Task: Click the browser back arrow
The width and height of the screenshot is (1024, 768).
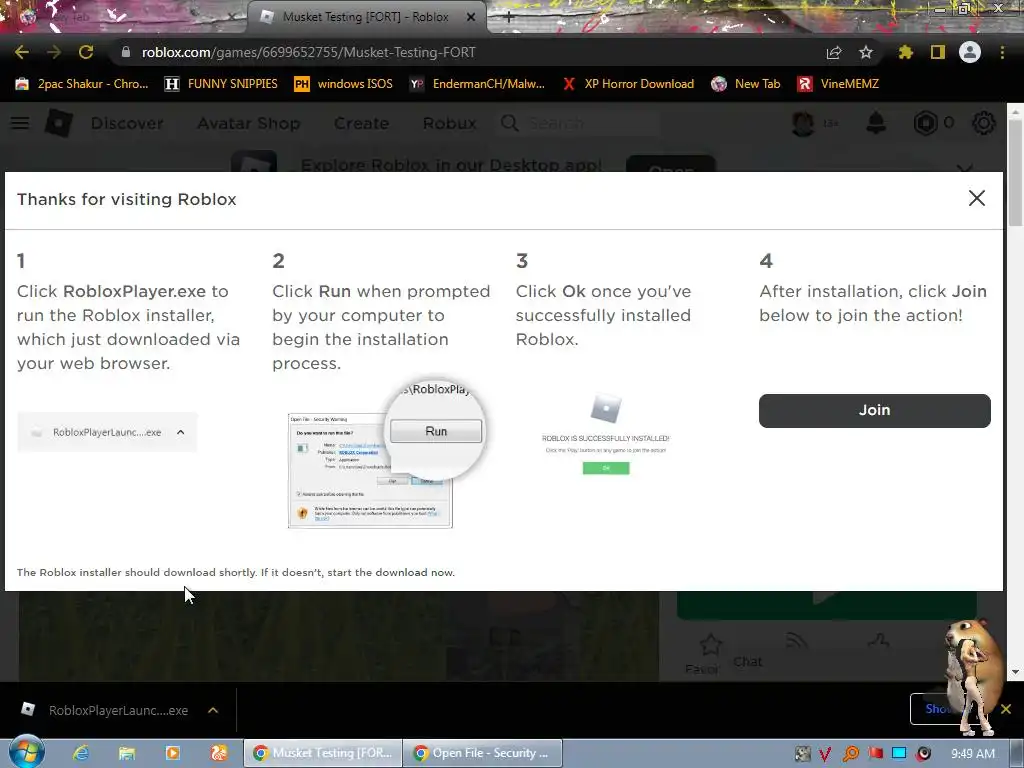Action: click(x=22, y=52)
